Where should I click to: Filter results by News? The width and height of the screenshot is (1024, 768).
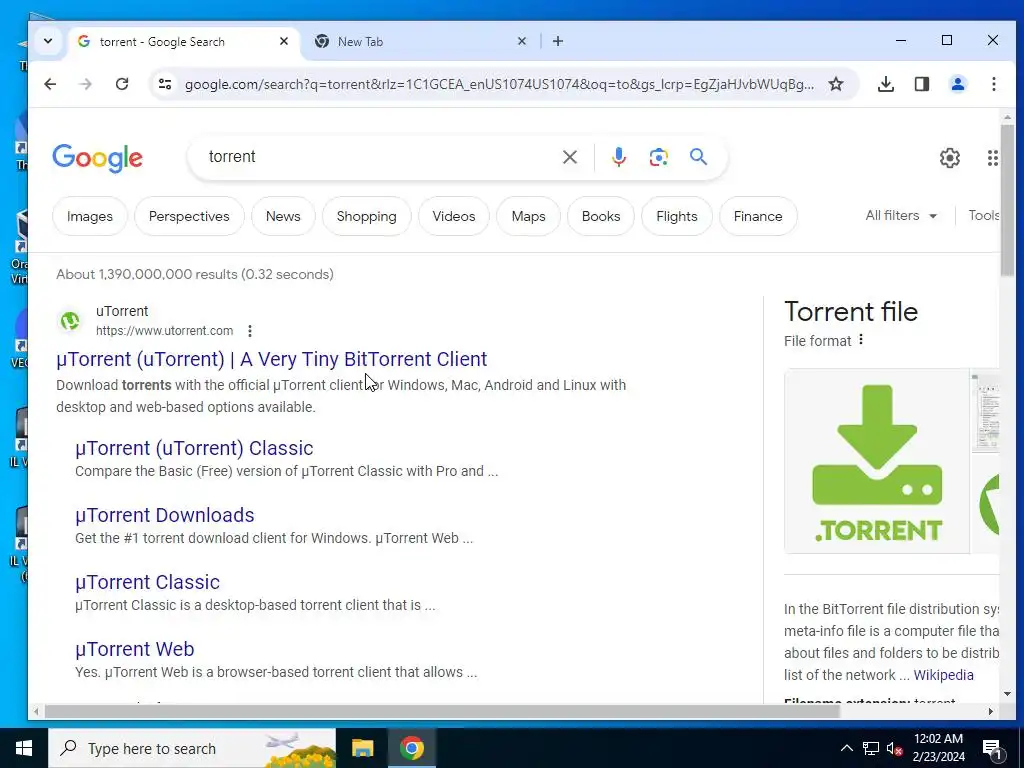pyautogui.click(x=283, y=216)
